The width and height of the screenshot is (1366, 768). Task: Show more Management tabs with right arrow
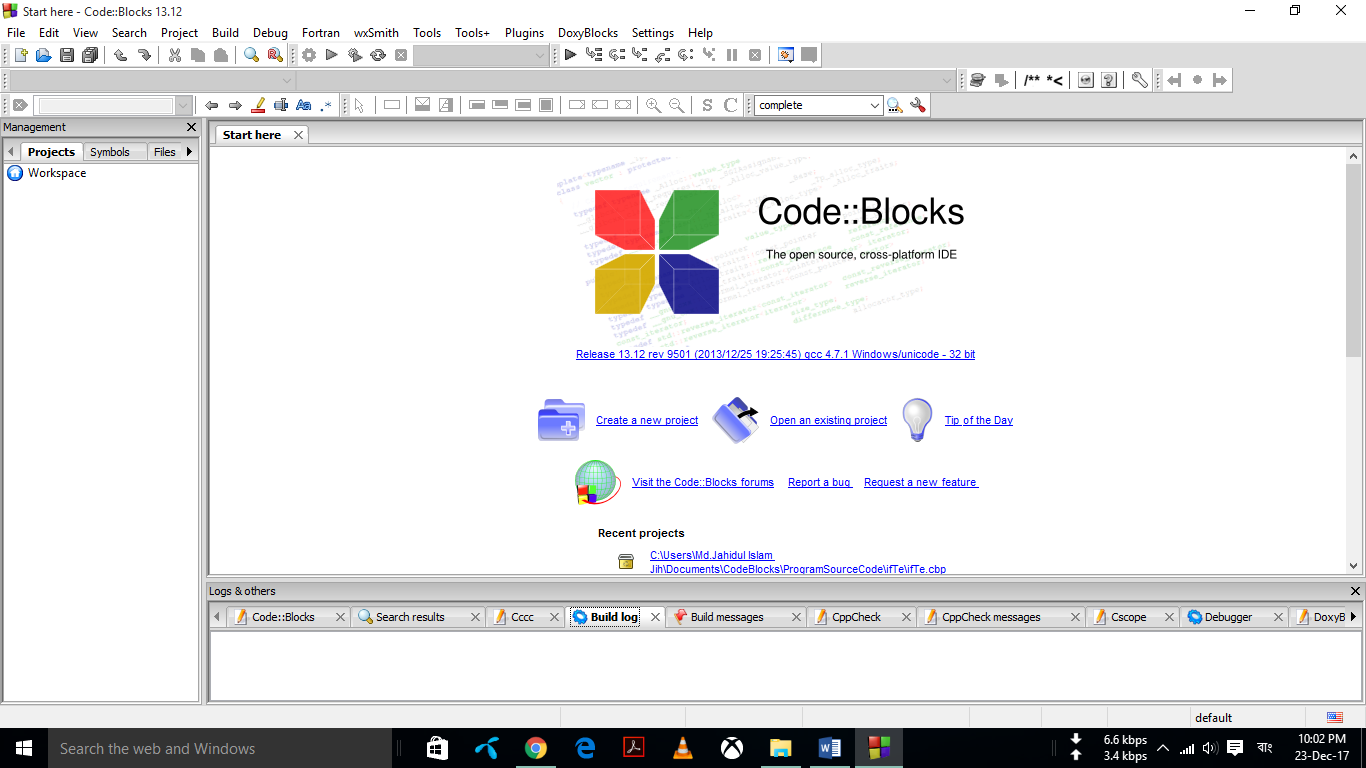tap(189, 152)
